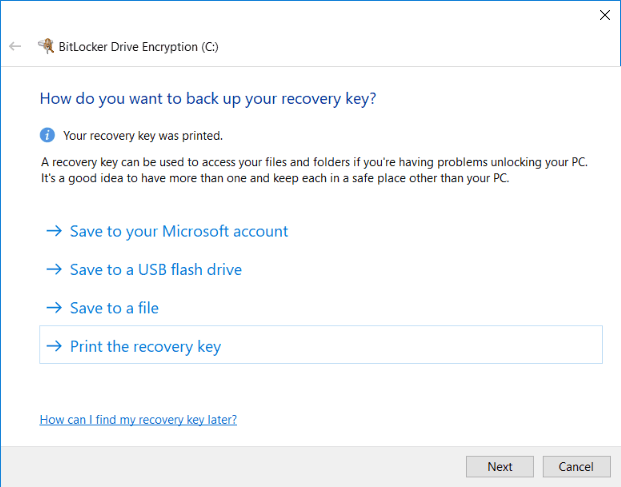Click the heading 'How do you want to back up your recovery key?'
The width and height of the screenshot is (621, 487).
[x=208, y=99]
